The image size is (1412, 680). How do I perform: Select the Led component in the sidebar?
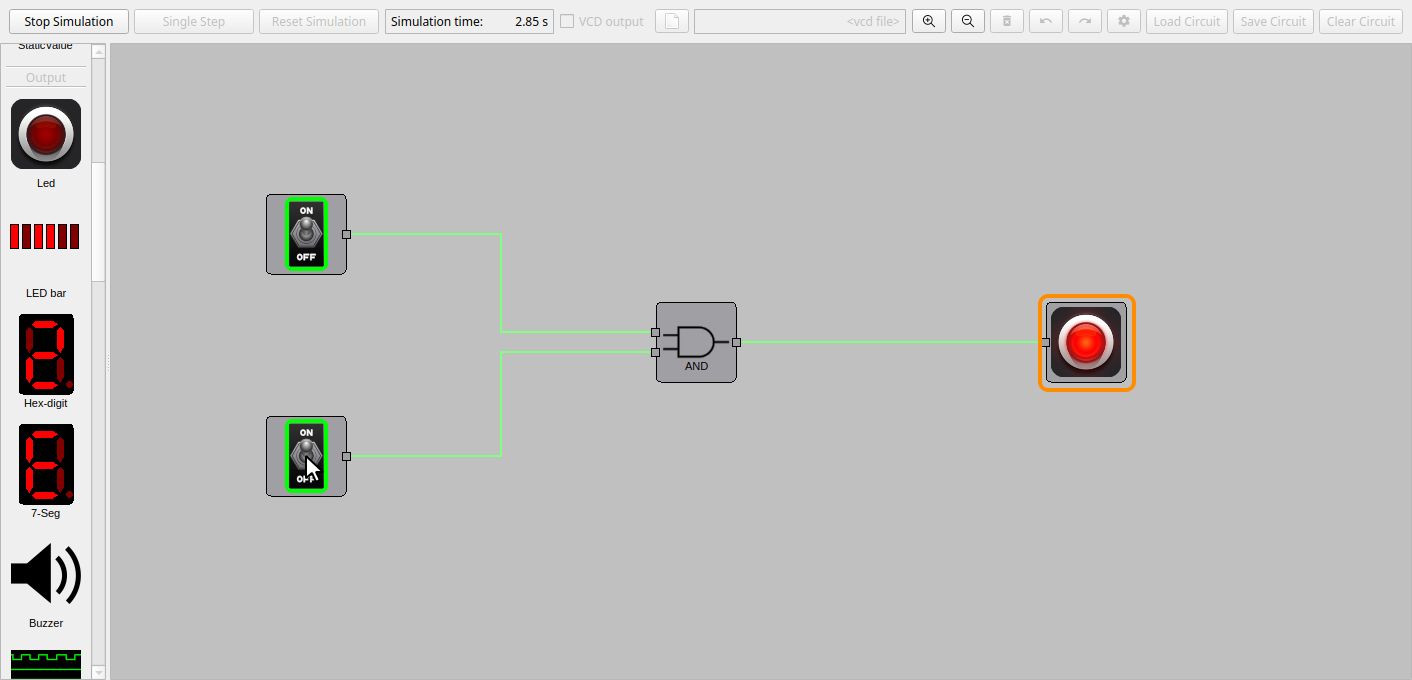46,134
